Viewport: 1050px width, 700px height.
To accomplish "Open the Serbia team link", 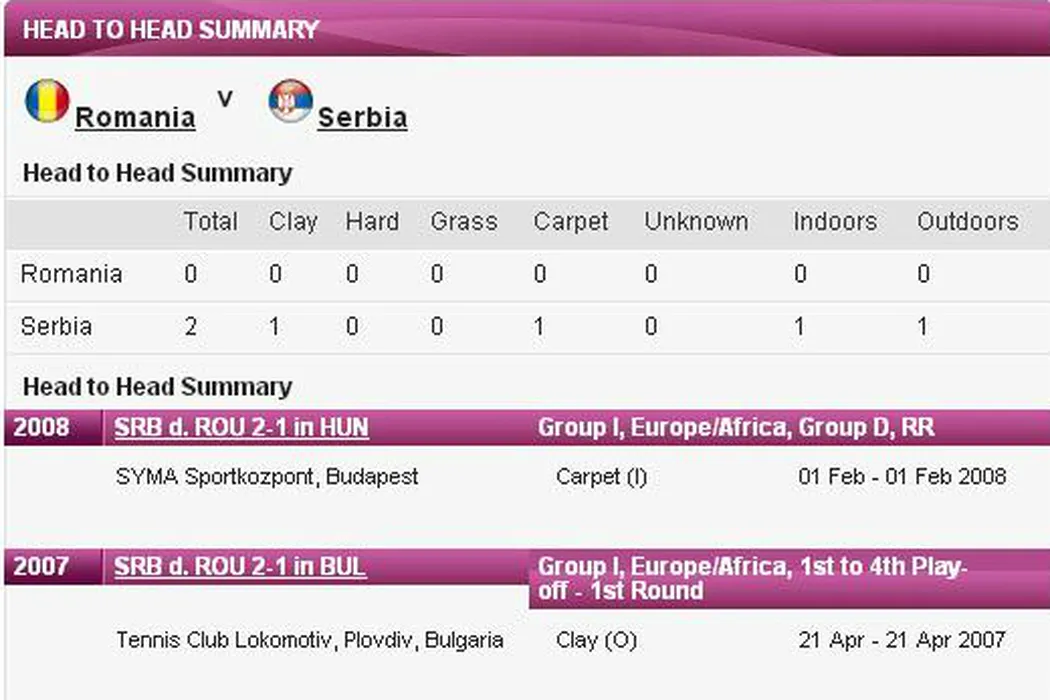I will point(362,118).
